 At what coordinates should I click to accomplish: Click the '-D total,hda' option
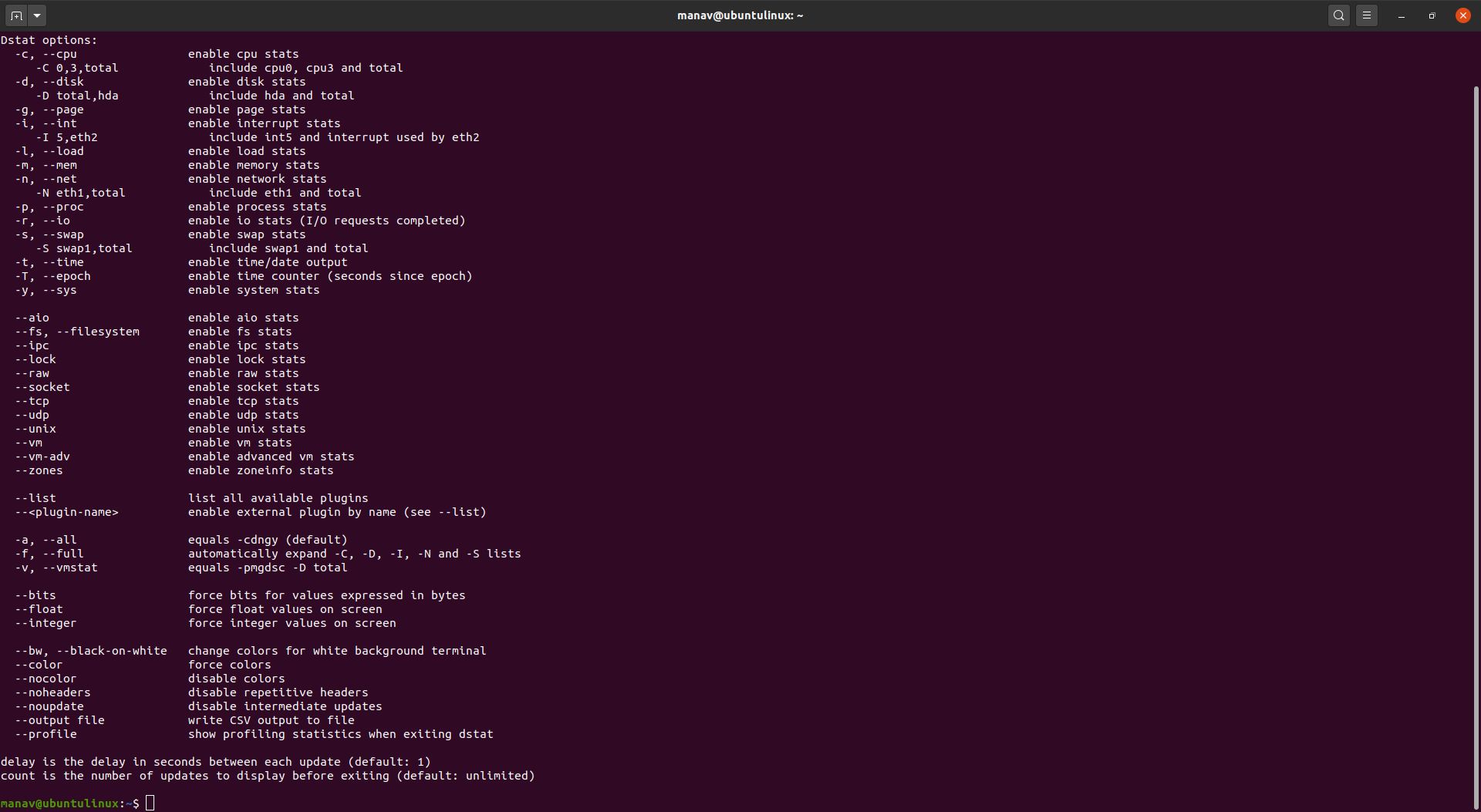[x=77, y=96]
